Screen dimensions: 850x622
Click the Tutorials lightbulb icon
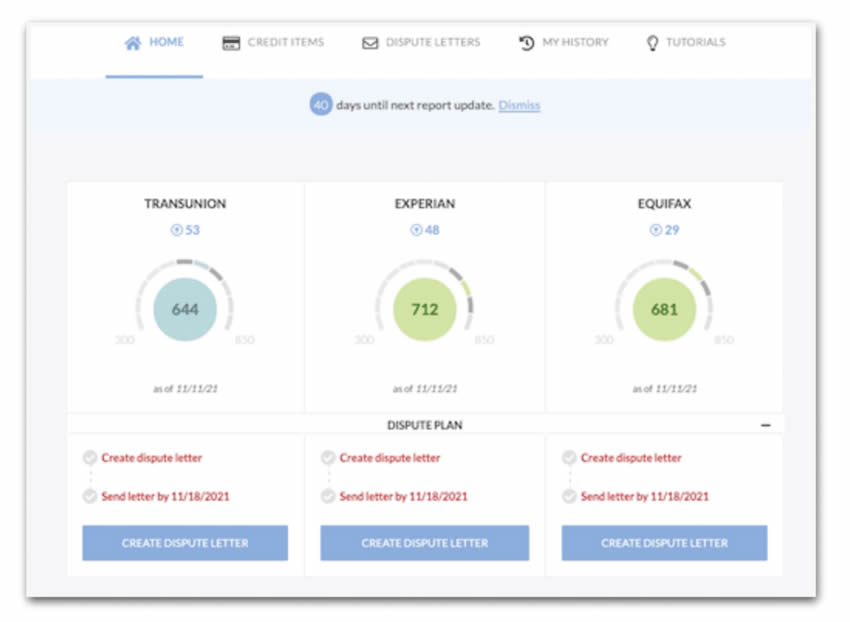click(x=653, y=43)
